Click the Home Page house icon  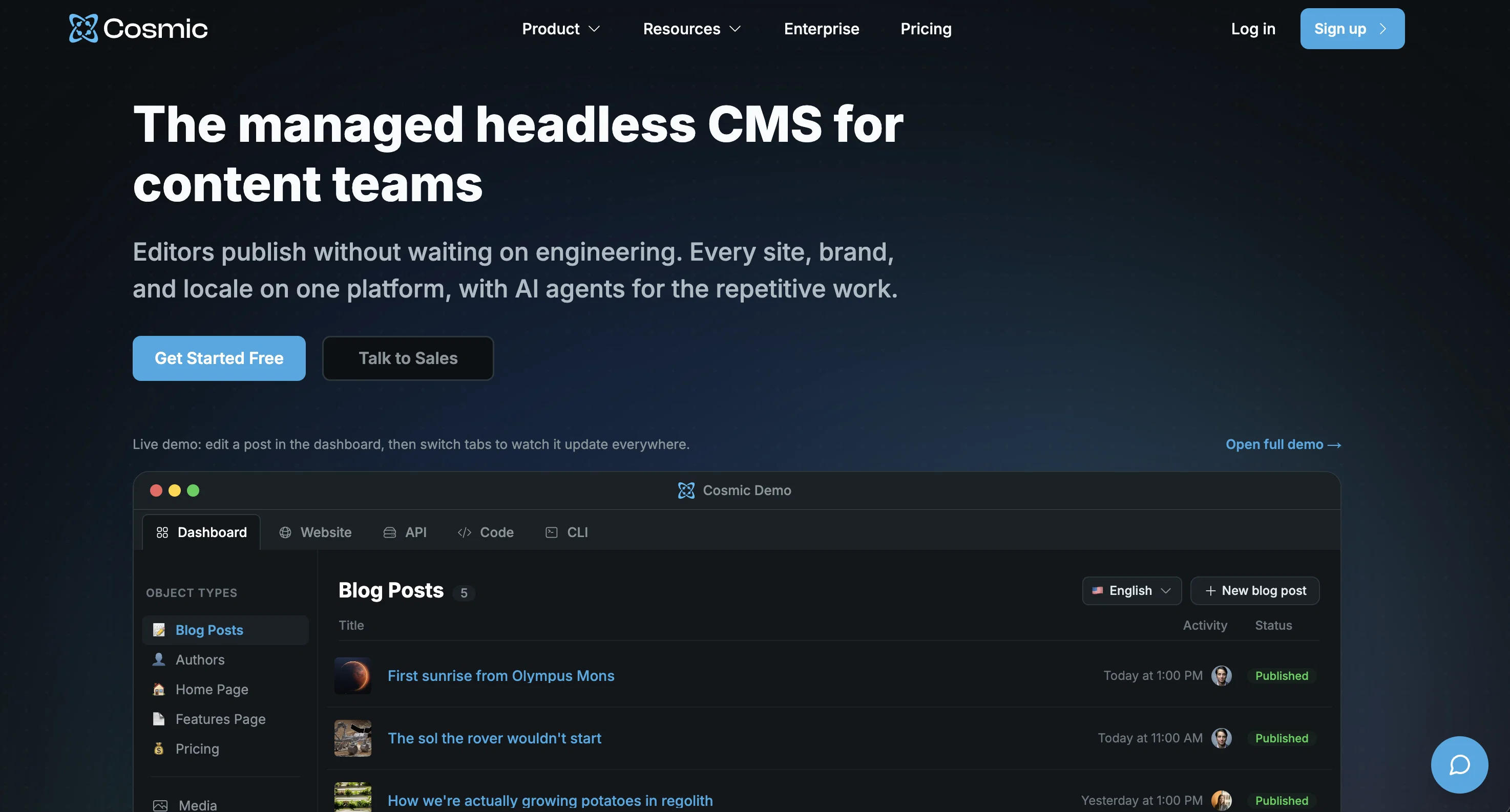tap(159, 689)
